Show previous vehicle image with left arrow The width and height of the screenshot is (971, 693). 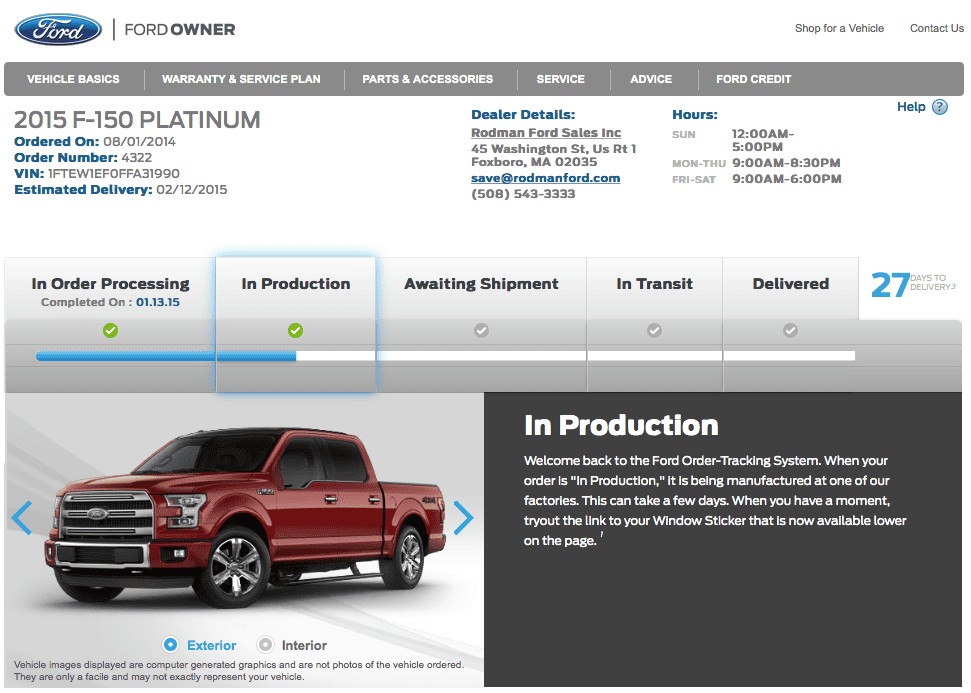pos(22,518)
